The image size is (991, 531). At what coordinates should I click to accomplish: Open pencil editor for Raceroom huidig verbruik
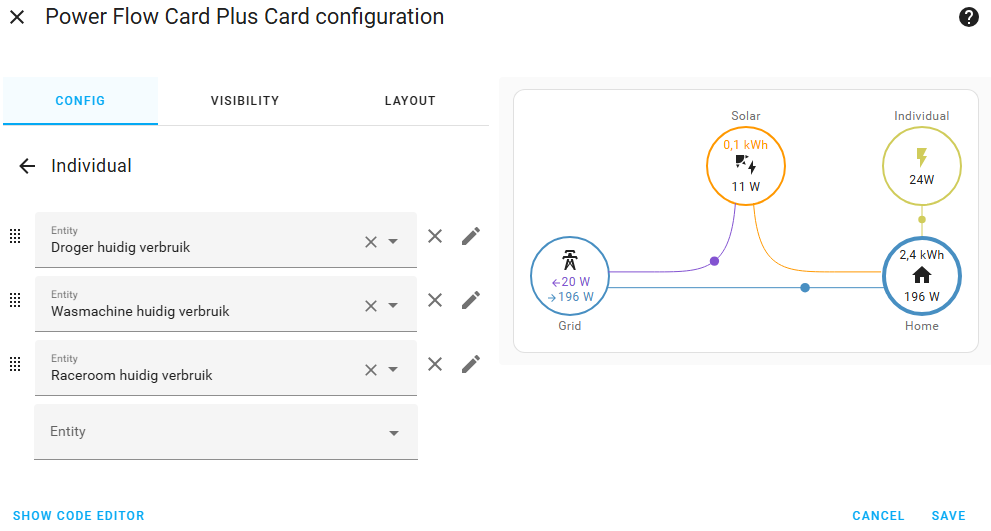click(x=471, y=364)
